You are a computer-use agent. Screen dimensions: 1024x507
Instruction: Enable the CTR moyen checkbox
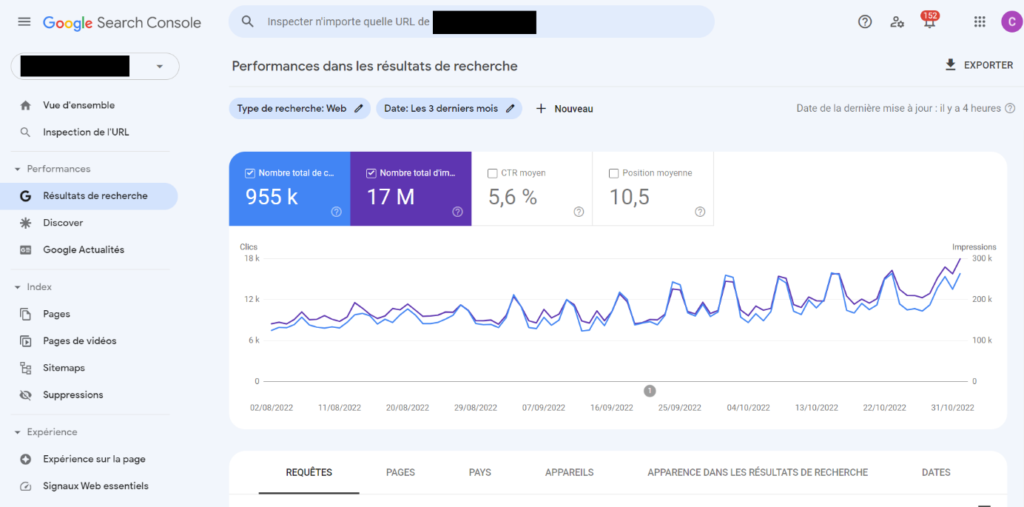point(493,173)
